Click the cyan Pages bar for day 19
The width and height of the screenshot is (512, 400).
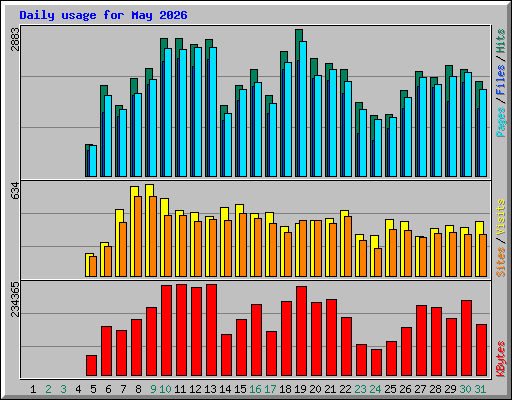point(303,109)
